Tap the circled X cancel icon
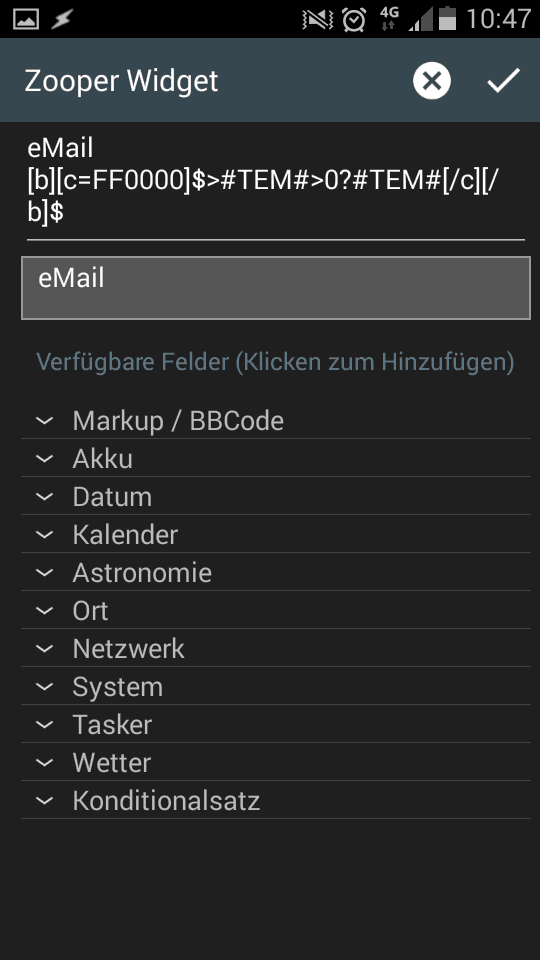This screenshot has width=540, height=960. pyautogui.click(x=432, y=81)
